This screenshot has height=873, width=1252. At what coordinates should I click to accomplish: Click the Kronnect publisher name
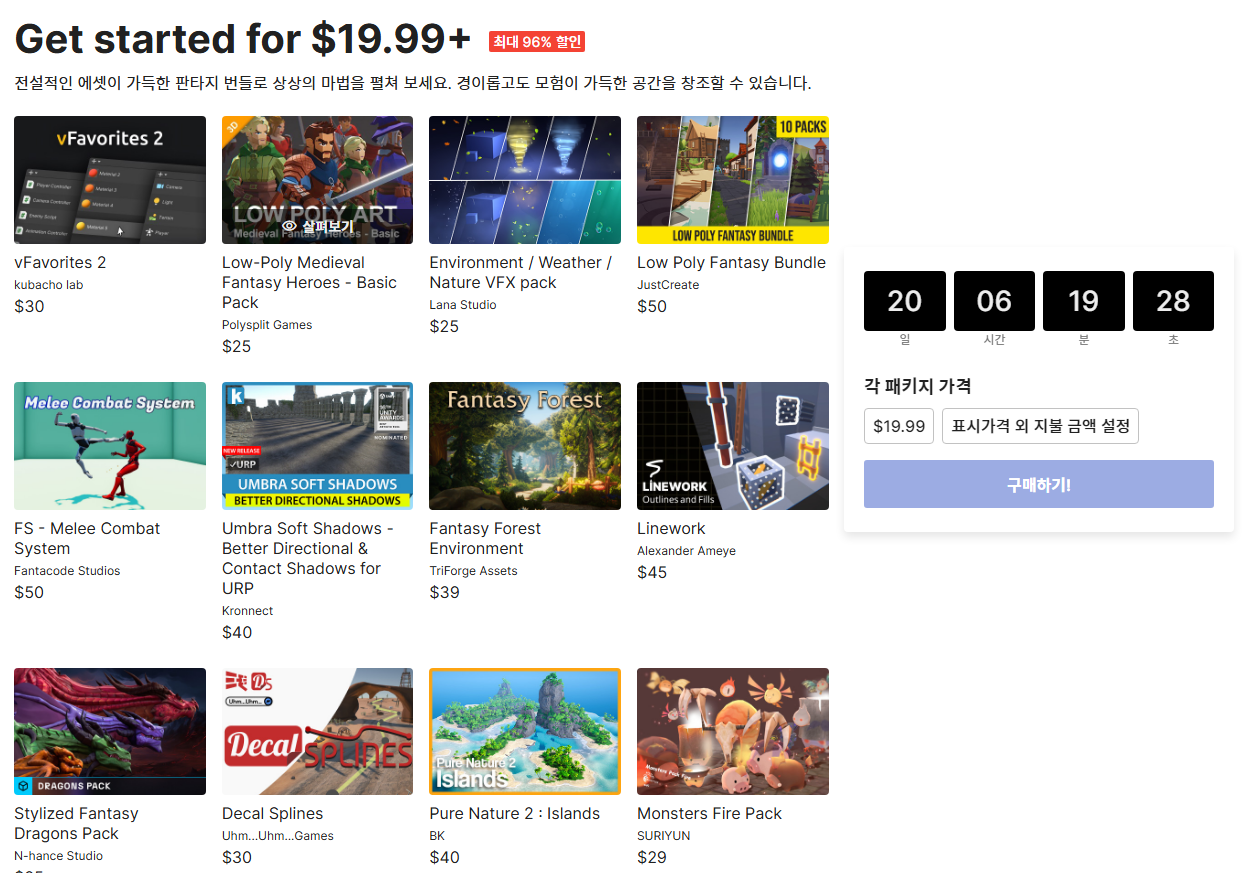[247, 611]
